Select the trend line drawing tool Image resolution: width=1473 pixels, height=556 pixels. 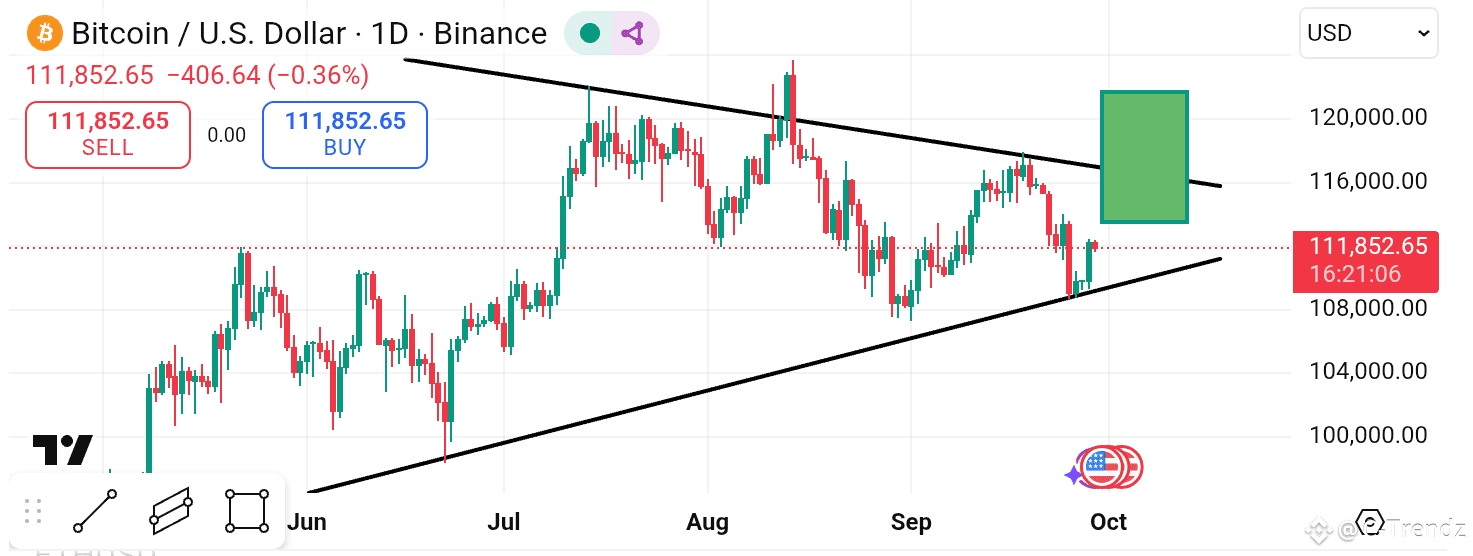coord(95,511)
